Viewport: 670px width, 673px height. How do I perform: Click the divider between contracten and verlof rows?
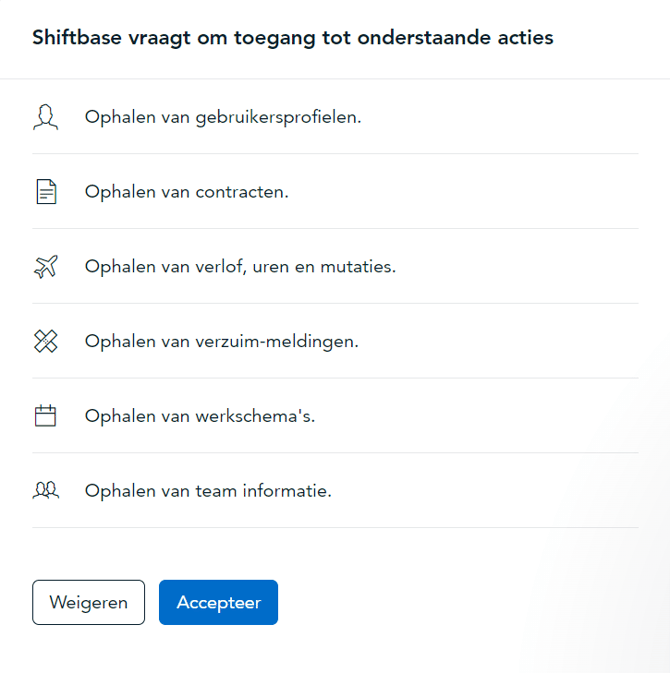click(x=335, y=228)
